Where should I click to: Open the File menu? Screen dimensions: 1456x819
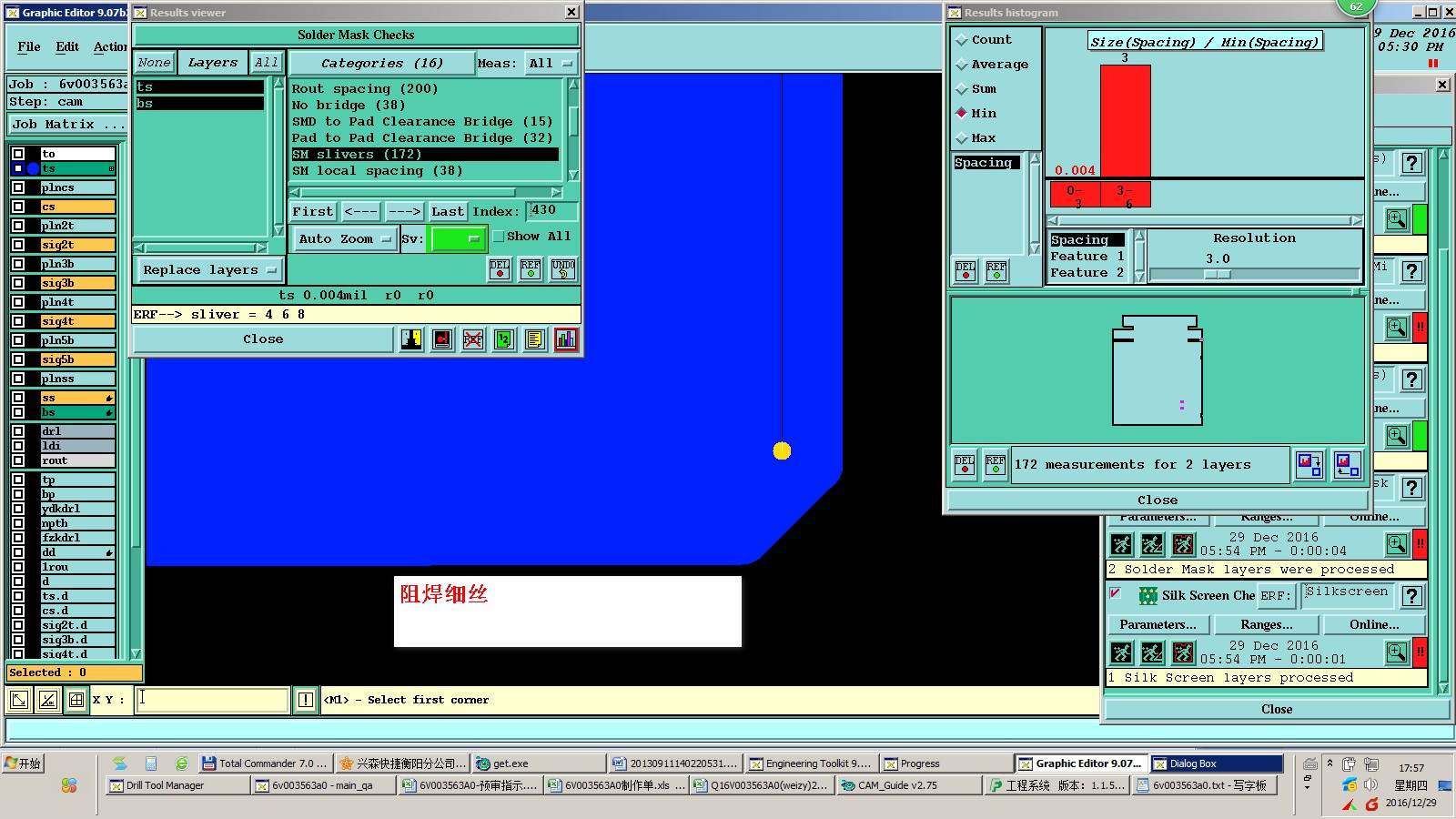(x=29, y=46)
